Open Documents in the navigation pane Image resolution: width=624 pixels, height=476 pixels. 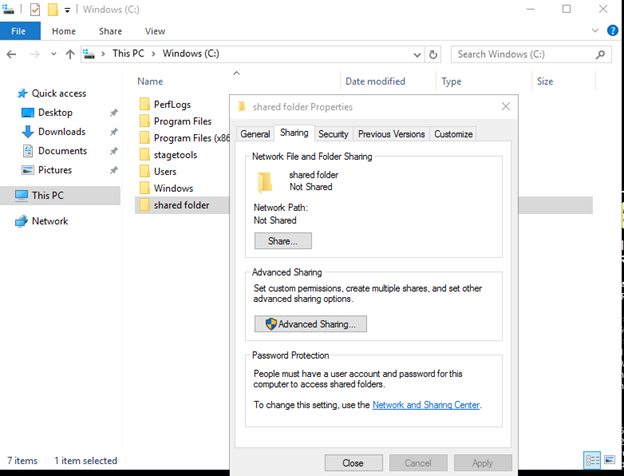62,151
